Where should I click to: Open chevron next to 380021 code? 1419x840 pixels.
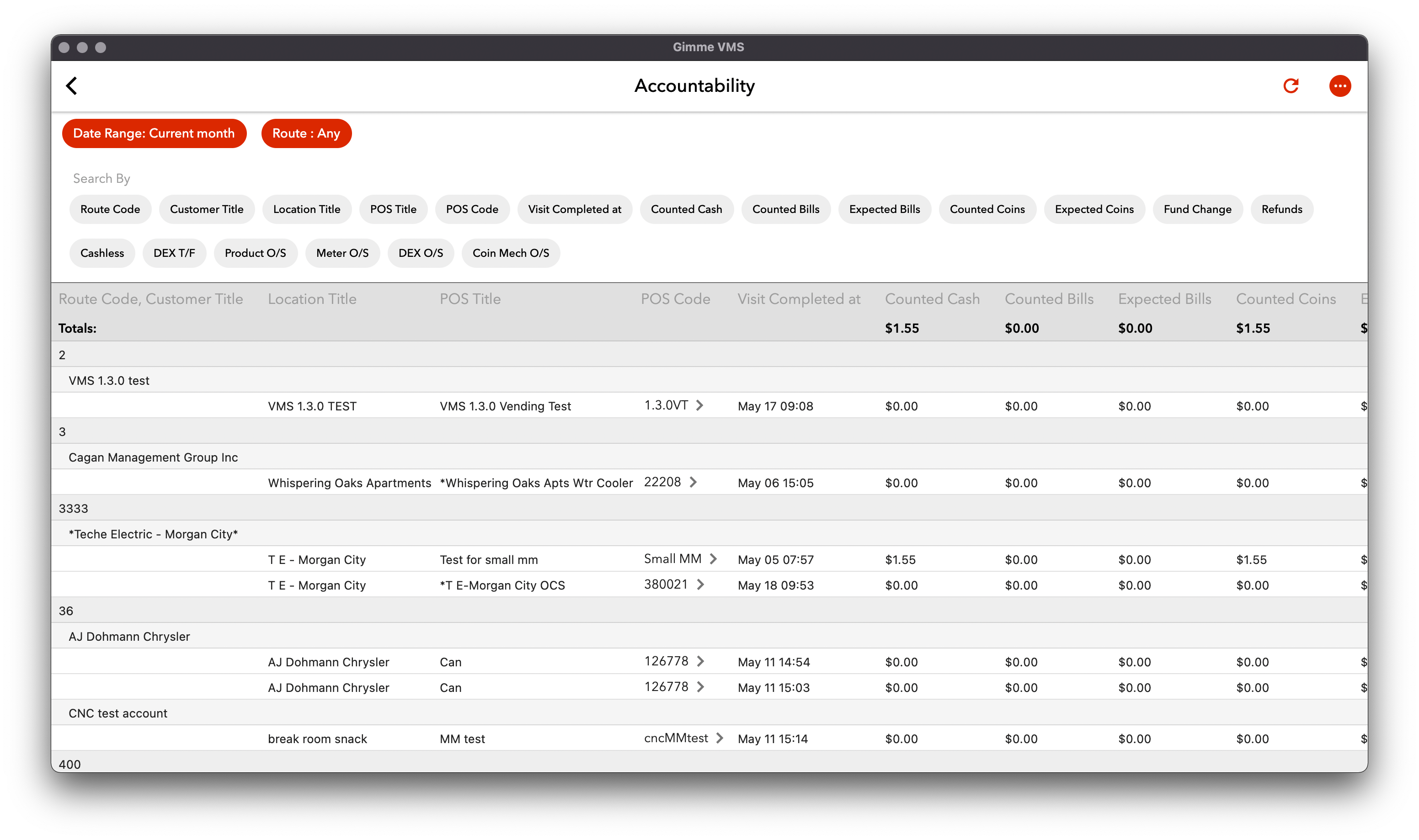[x=700, y=584]
